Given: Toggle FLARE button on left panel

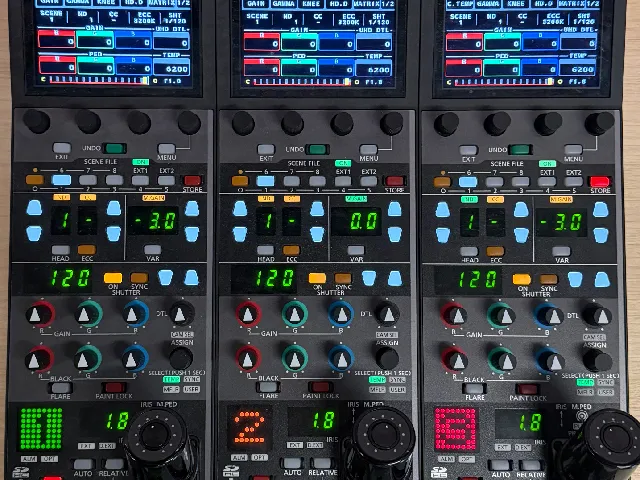Looking at the screenshot, I should click(x=60, y=387).
